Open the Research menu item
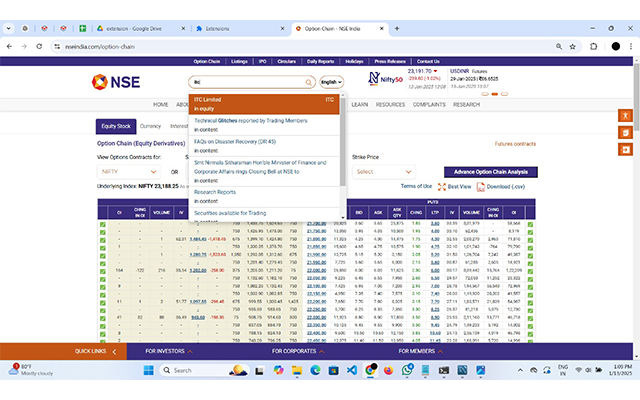 (466, 104)
